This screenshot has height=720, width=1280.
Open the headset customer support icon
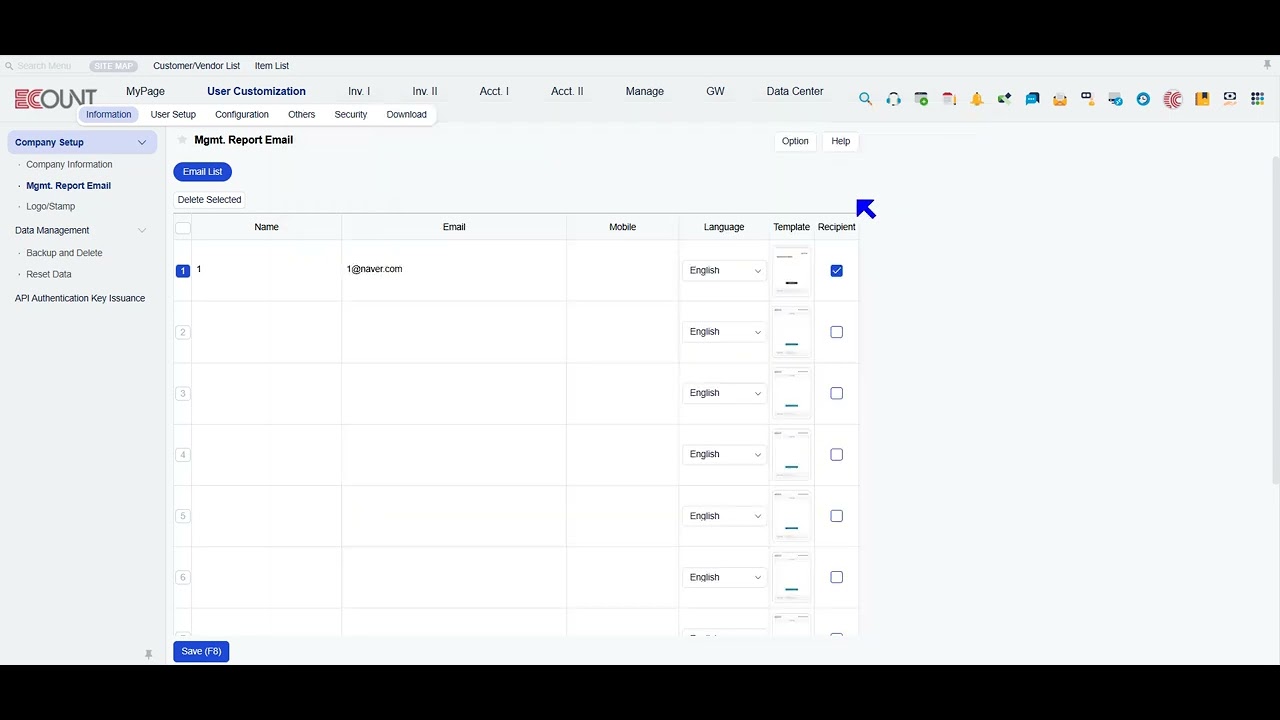pos(894,99)
